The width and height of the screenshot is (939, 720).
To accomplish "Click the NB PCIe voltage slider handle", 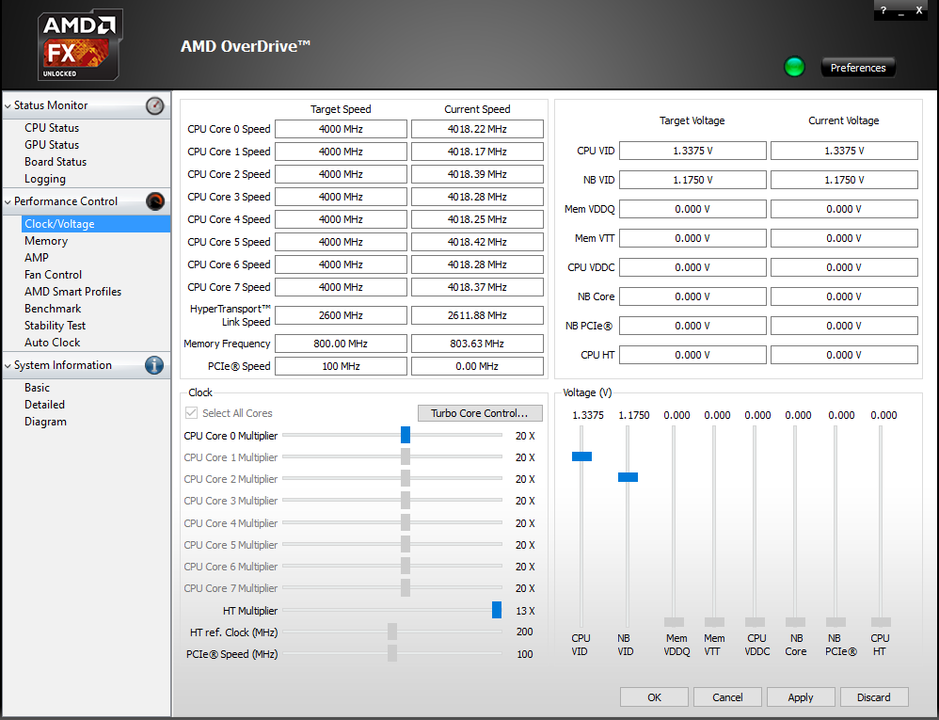I will [x=836, y=622].
